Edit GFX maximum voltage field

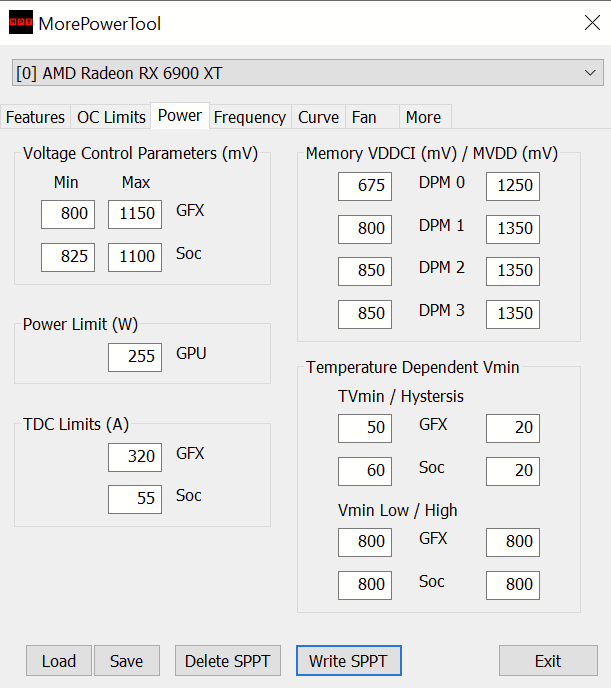[x=135, y=214]
